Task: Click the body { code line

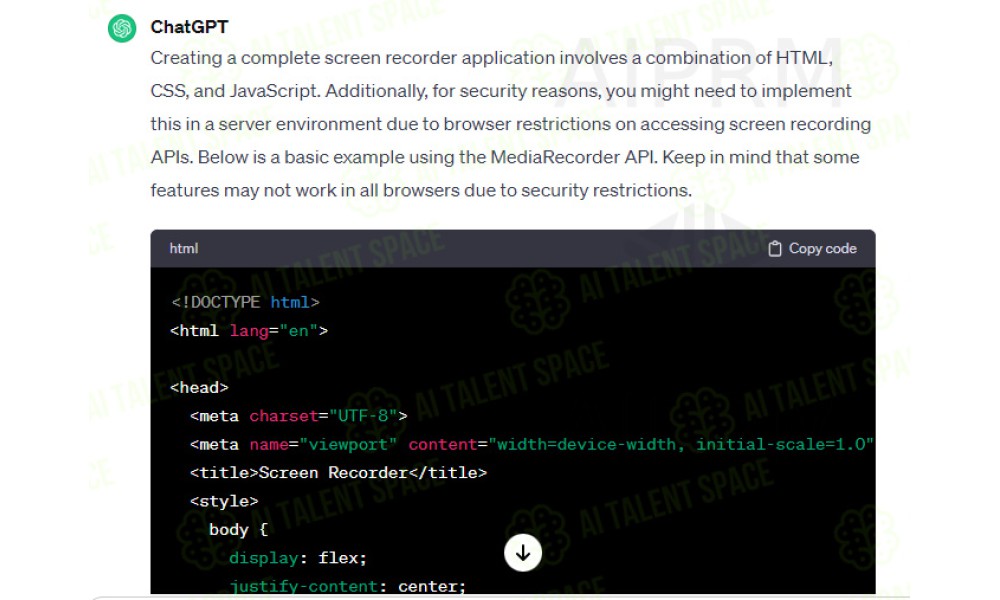Action: [239, 530]
